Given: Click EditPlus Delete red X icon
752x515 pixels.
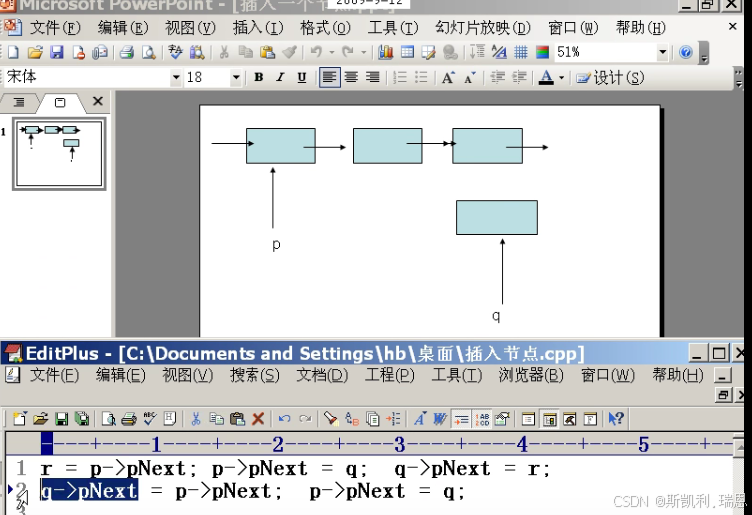Looking at the screenshot, I should click(x=258, y=419).
